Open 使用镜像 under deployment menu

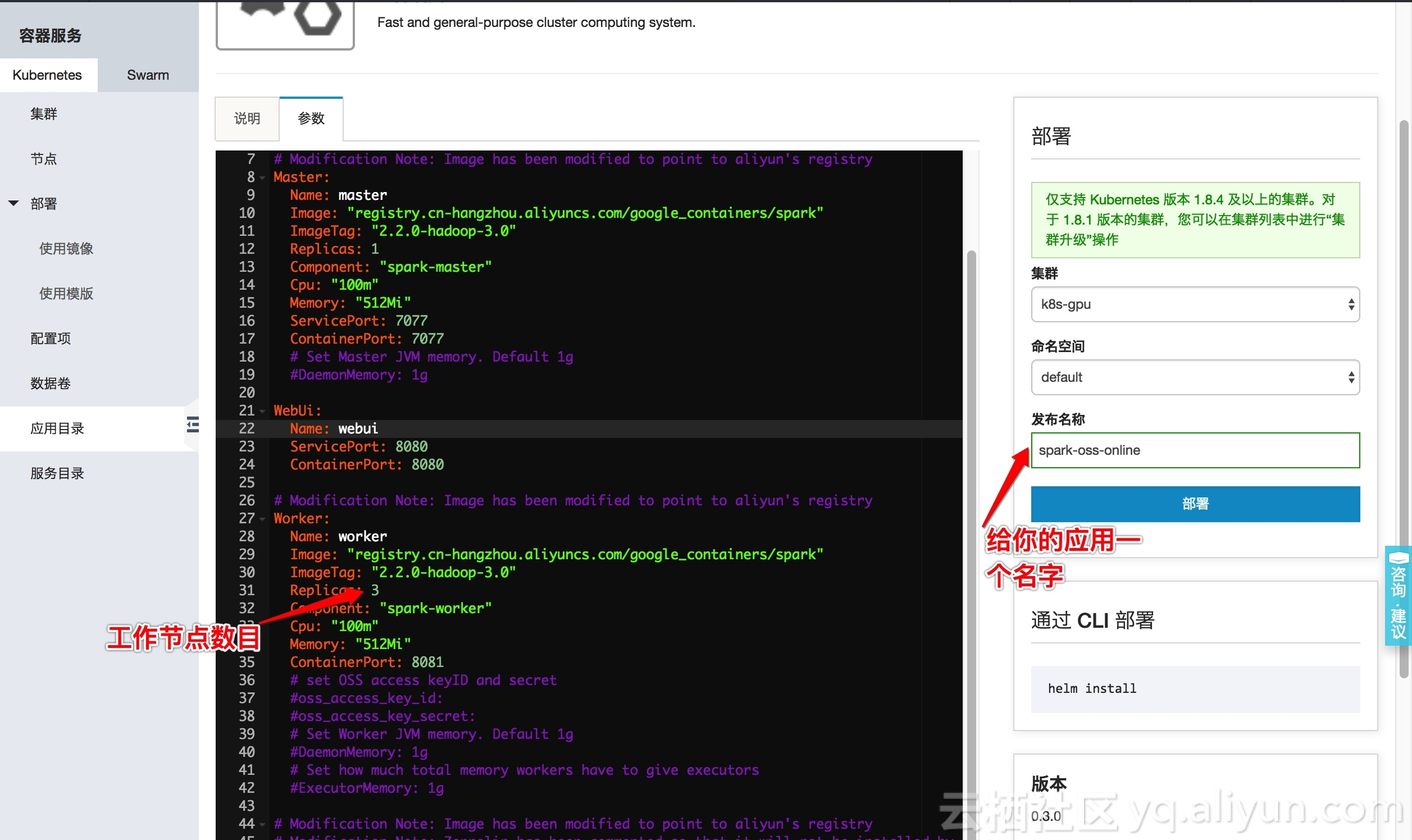(x=66, y=249)
